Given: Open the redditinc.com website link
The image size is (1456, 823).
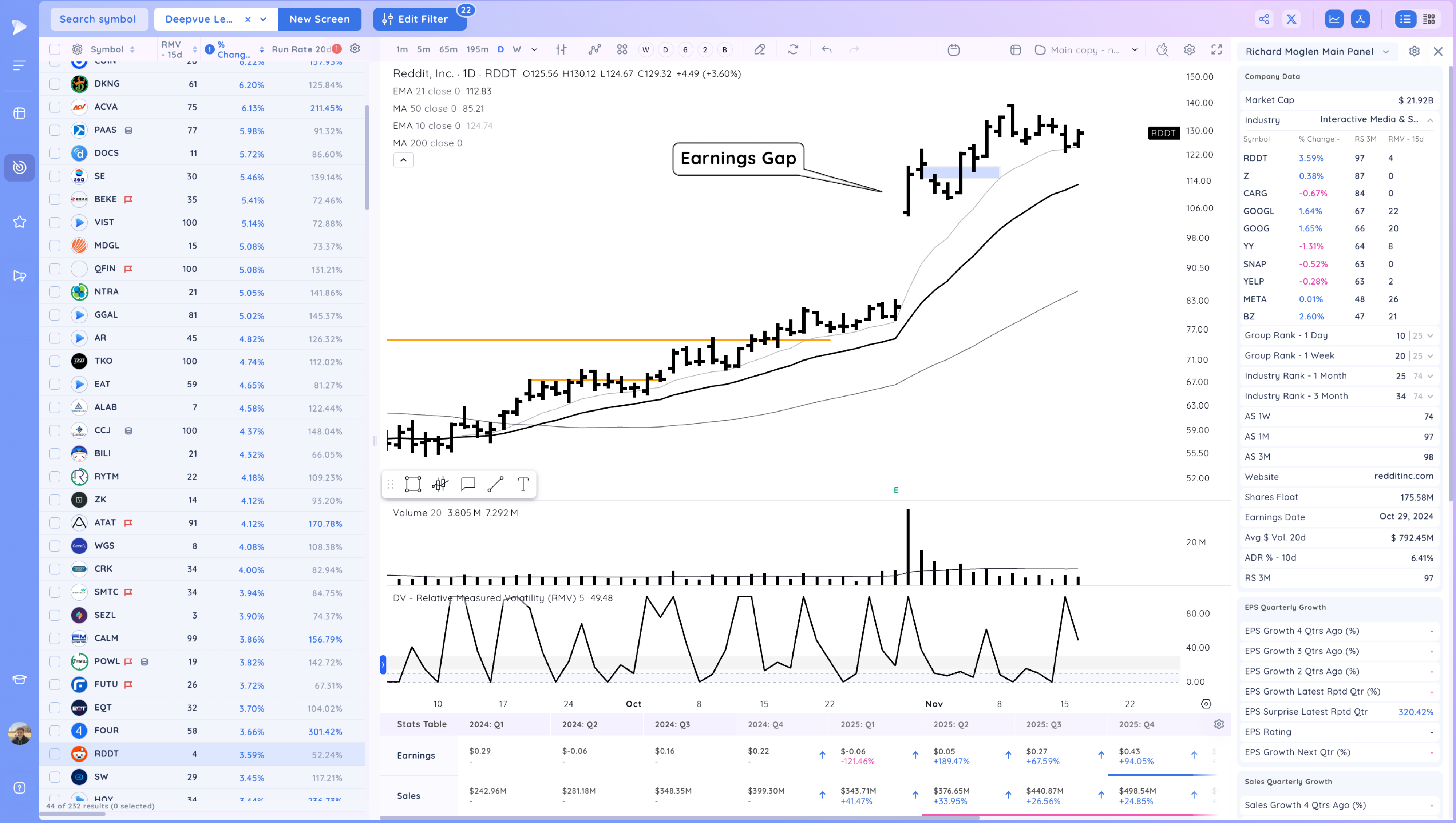Looking at the screenshot, I should click(1404, 476).
